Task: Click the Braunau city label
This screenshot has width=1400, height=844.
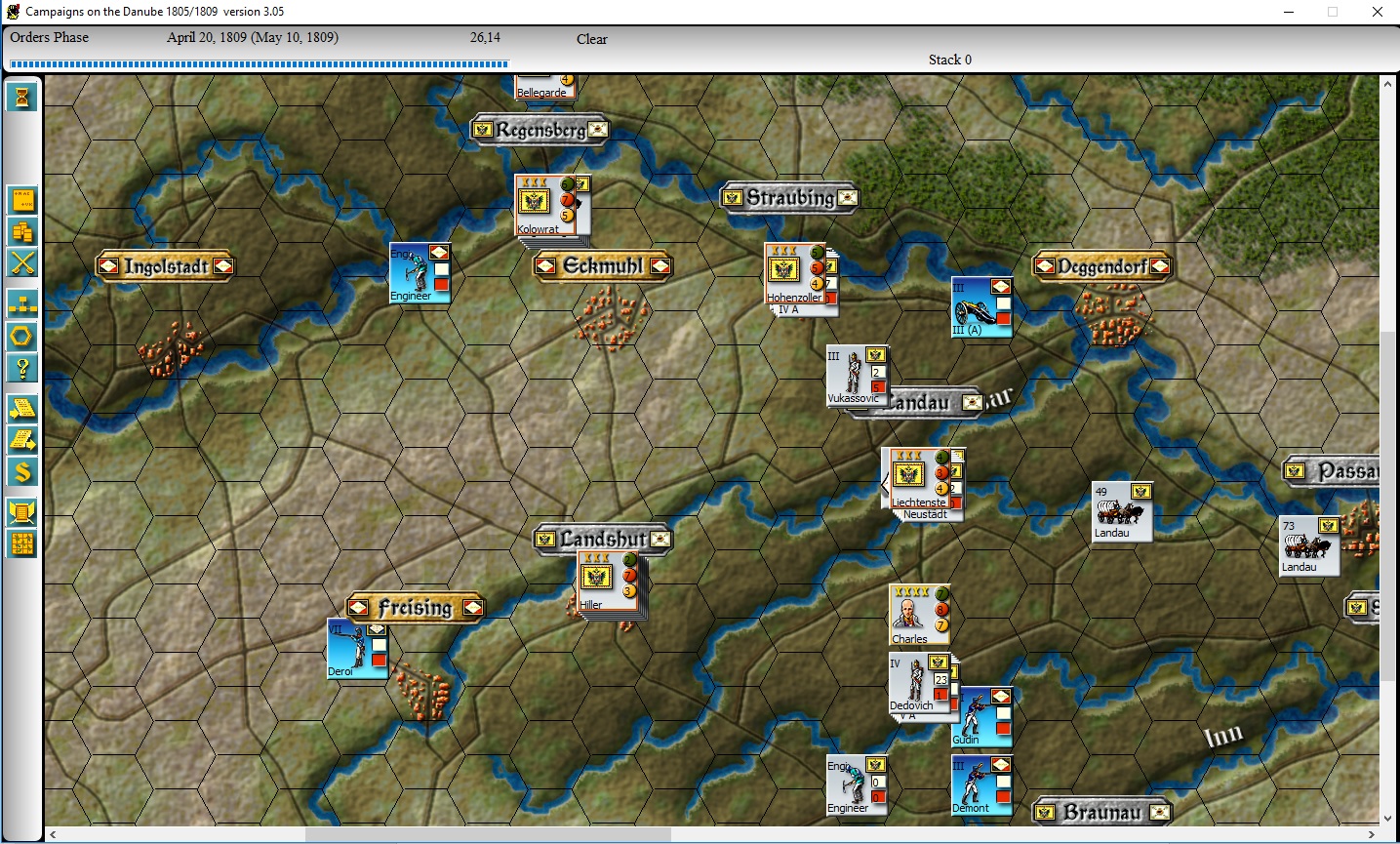Action: click(1102, 812)
